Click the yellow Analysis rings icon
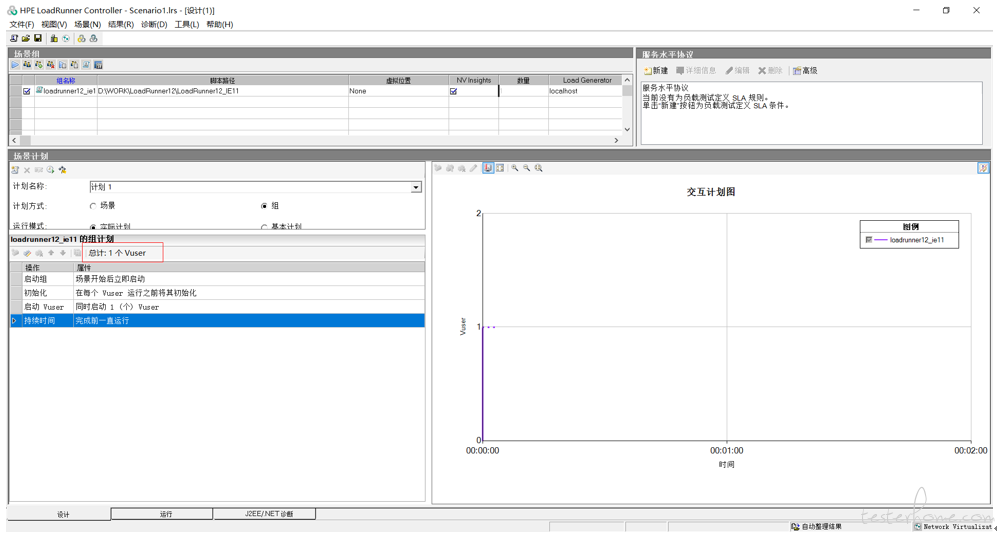The image size is (997, 537). [x=81, y=39]
